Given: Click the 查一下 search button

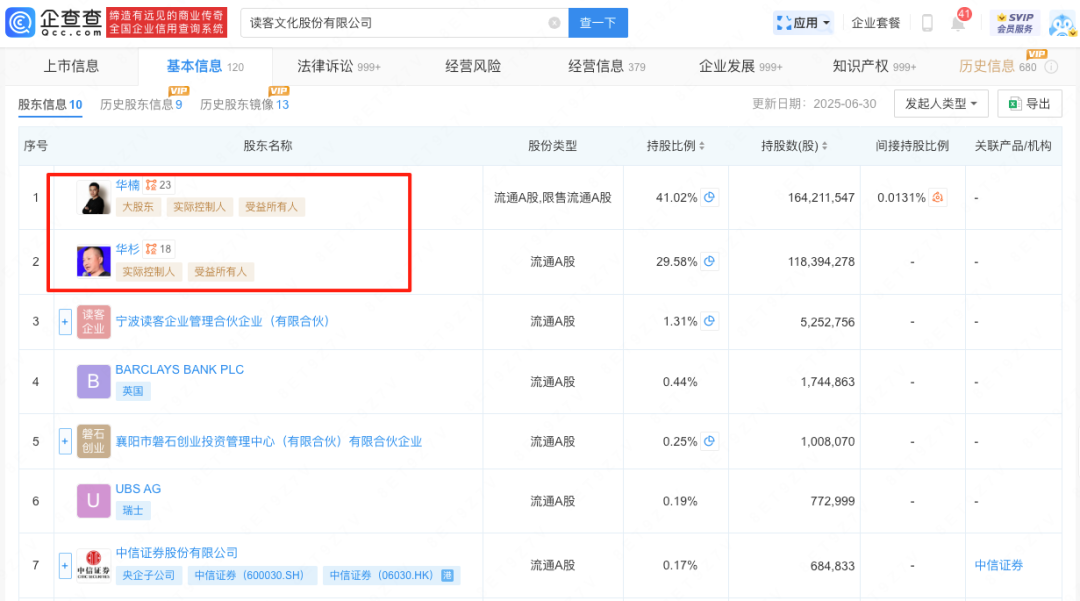Looking at the screenshot, I should coord(598,23).
